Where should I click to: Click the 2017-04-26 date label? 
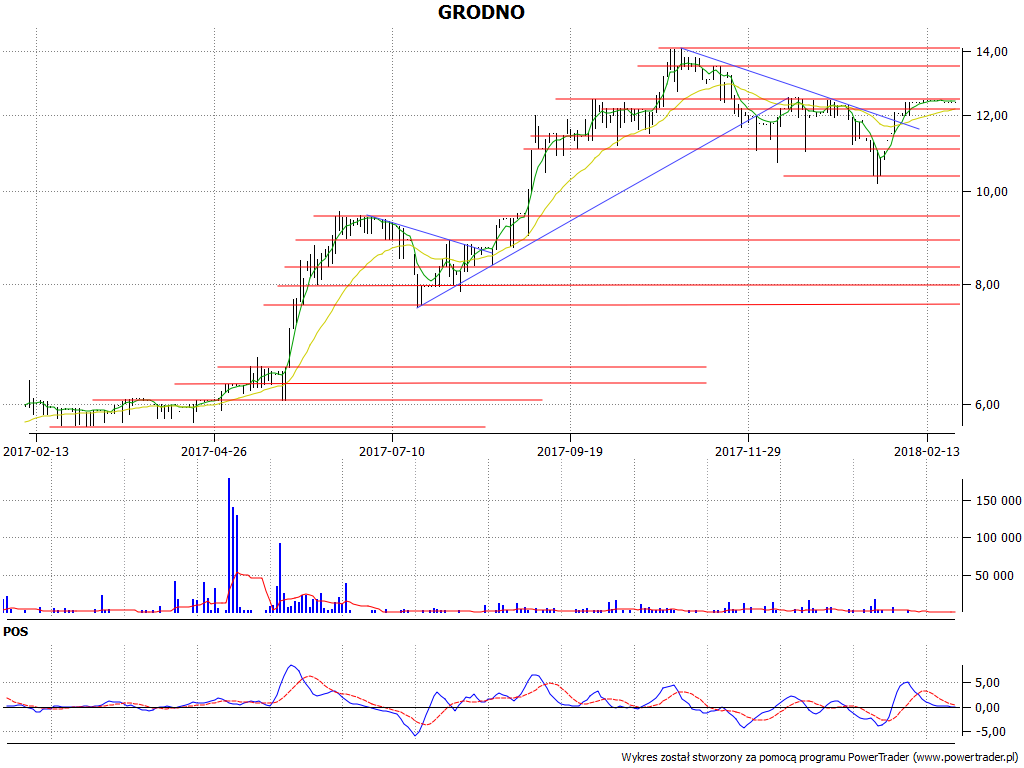click(x=214, y=451)
